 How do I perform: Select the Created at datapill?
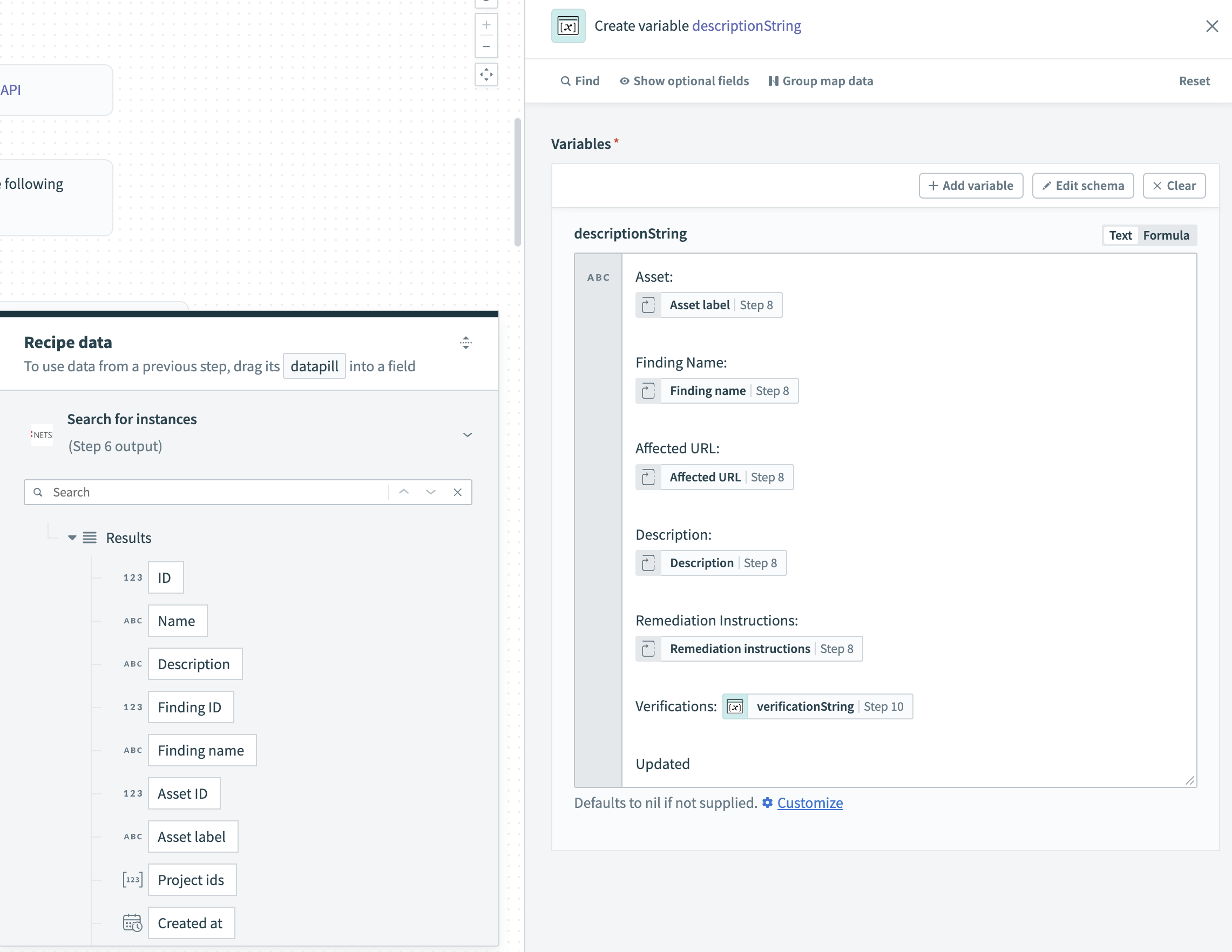[x=191, y=923]
